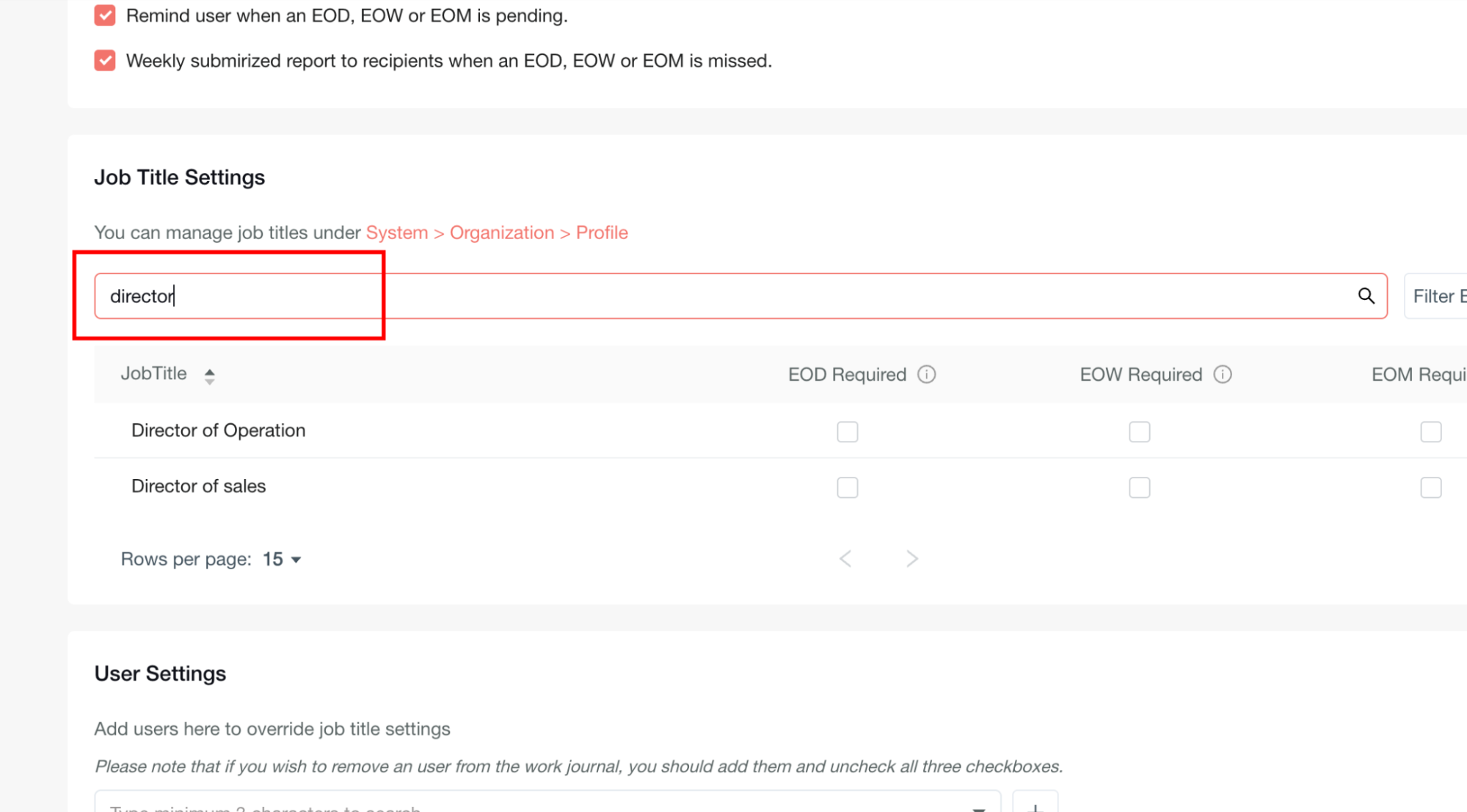This screenshot has width=1467, height=812.
Task: Enable EOD for Director of Operation
Action: [847, 432]
